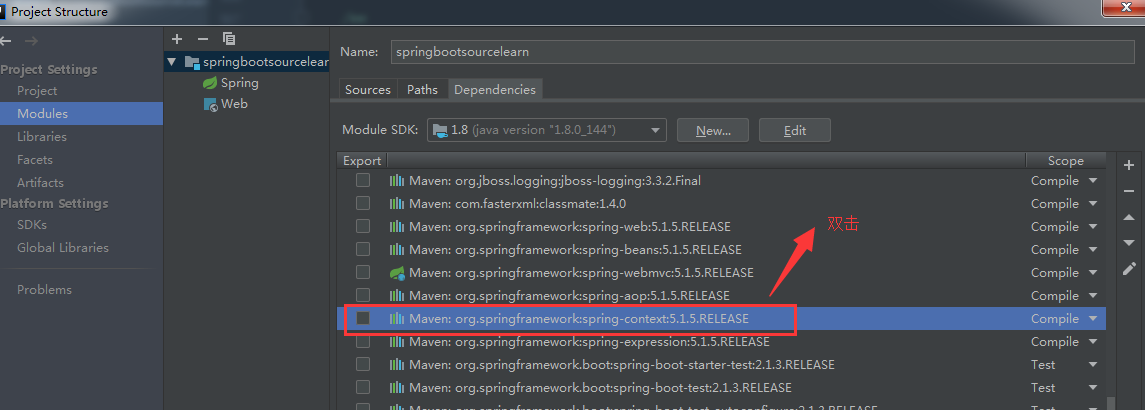Edit dependency with the pencil icon
Image resolution: width=1145 pixels, height=410 pixels.
[1129, 269]
